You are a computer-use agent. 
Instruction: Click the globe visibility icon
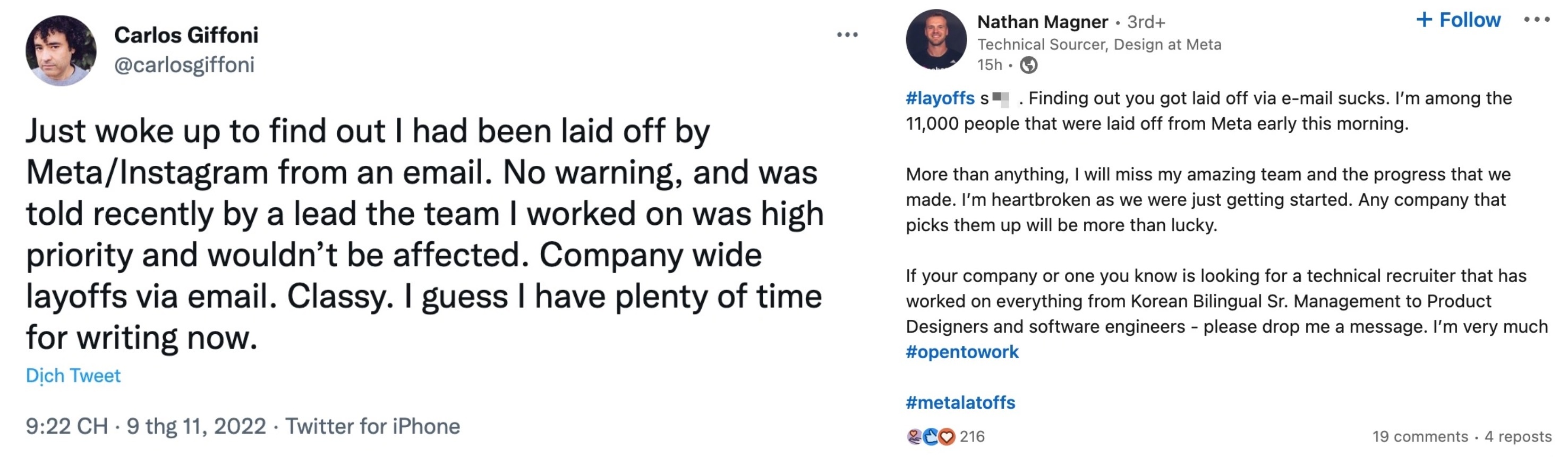point(1029,65)
